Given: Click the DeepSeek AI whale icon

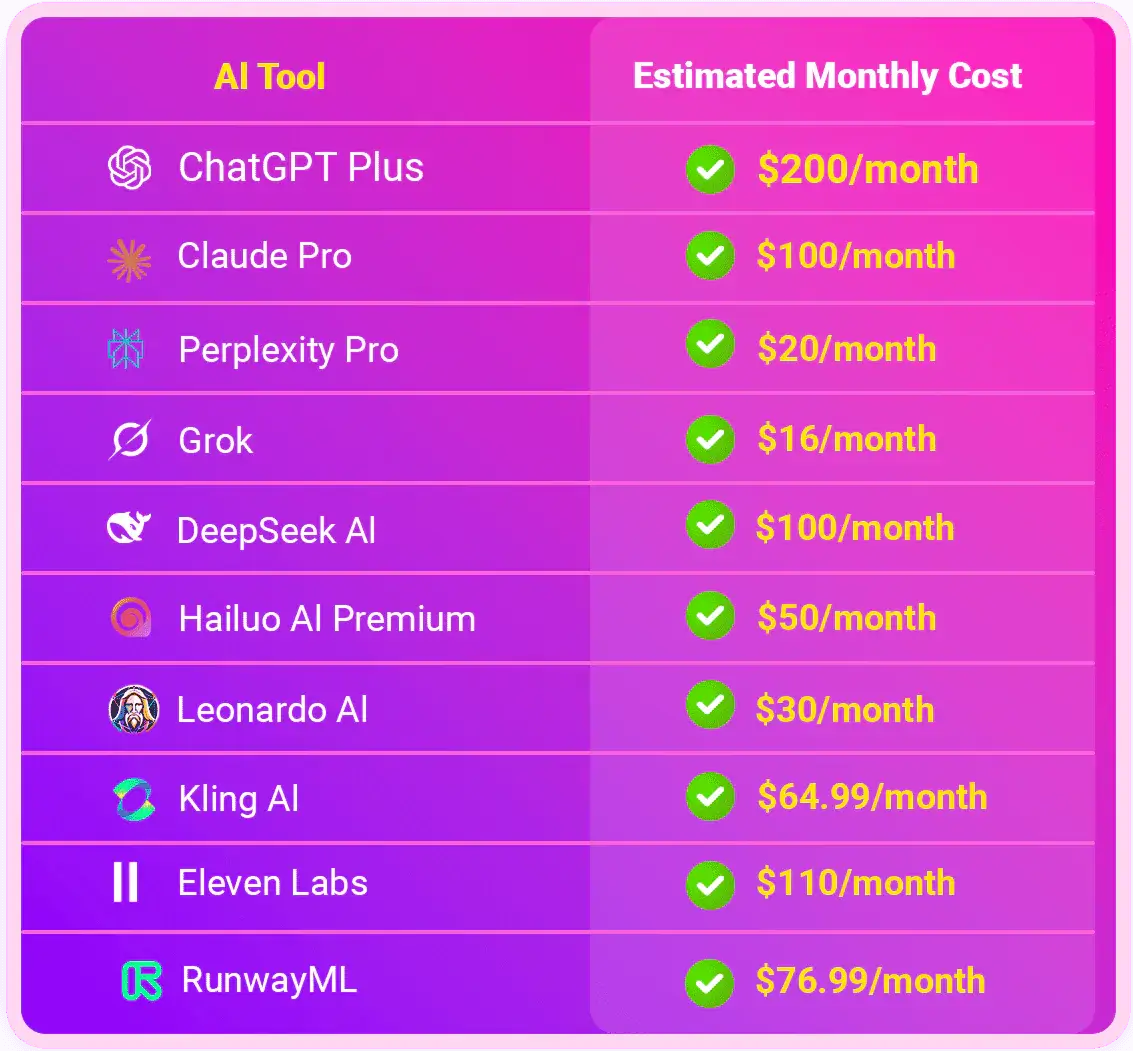Looking at the screenshot, I should coord(129,528).
